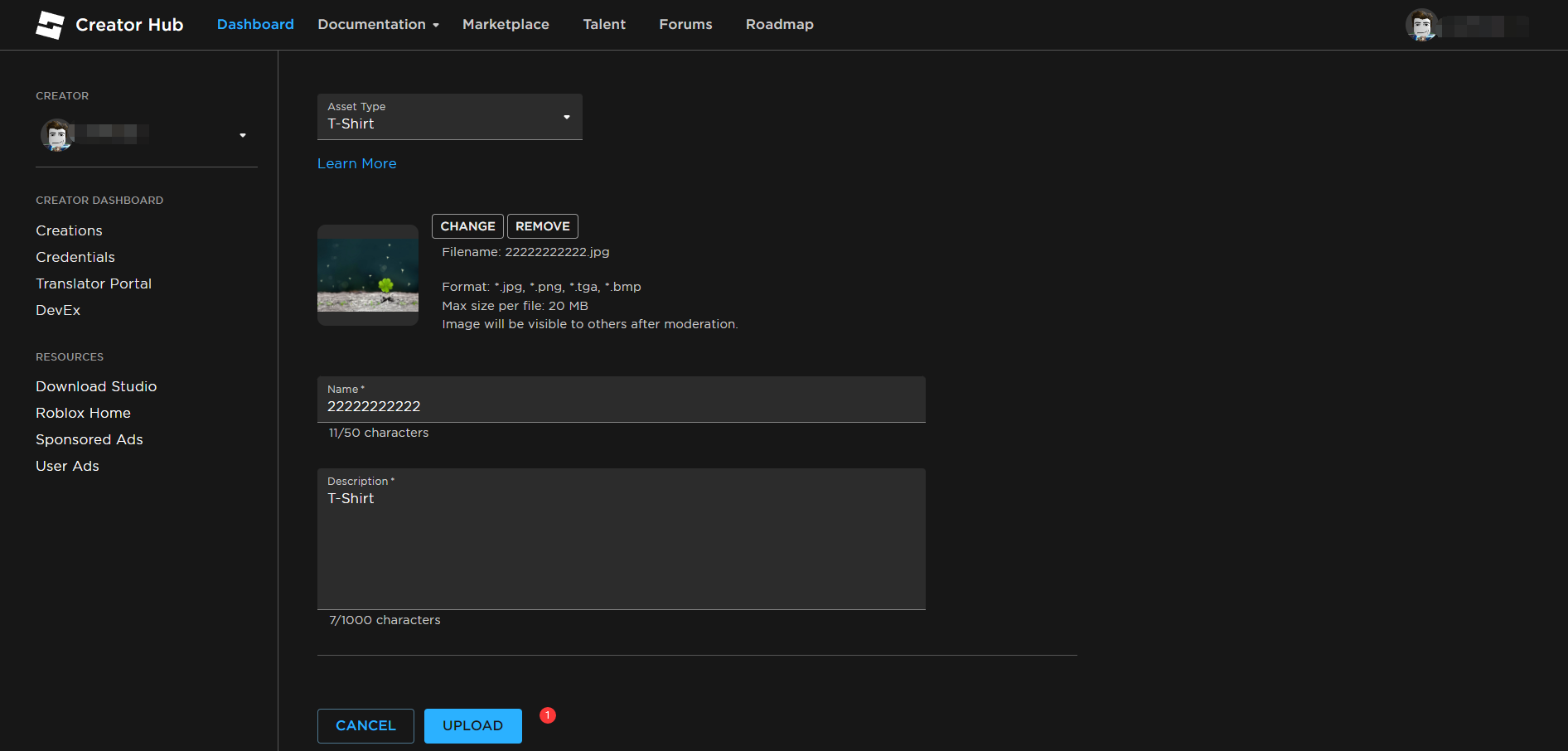
Task: Click the UPLOAD button
Action: 473,726
